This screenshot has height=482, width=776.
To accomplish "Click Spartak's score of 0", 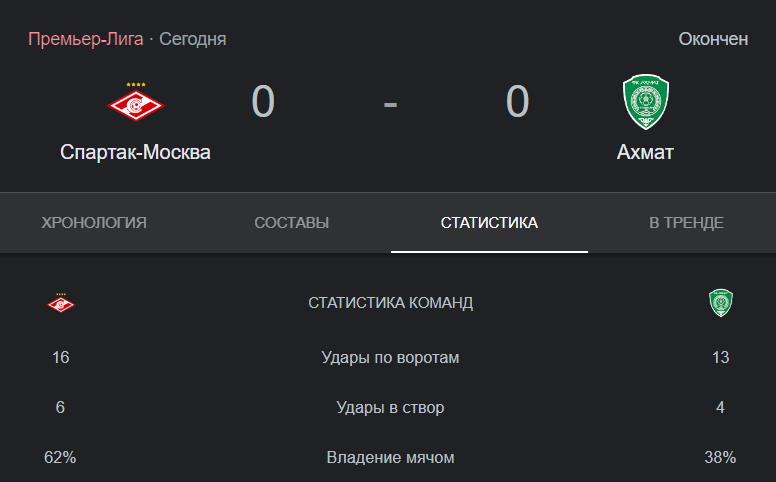I will [263, 101].
